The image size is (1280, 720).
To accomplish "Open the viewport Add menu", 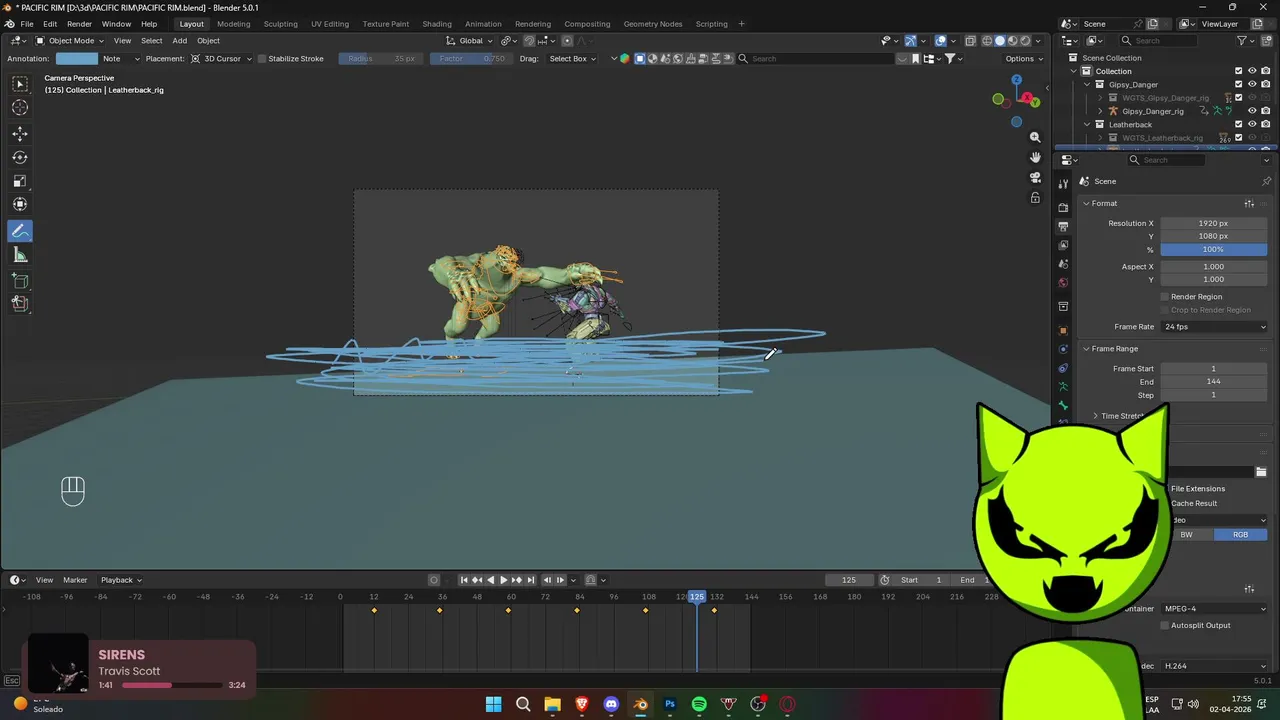I will [x=179, y=41].
